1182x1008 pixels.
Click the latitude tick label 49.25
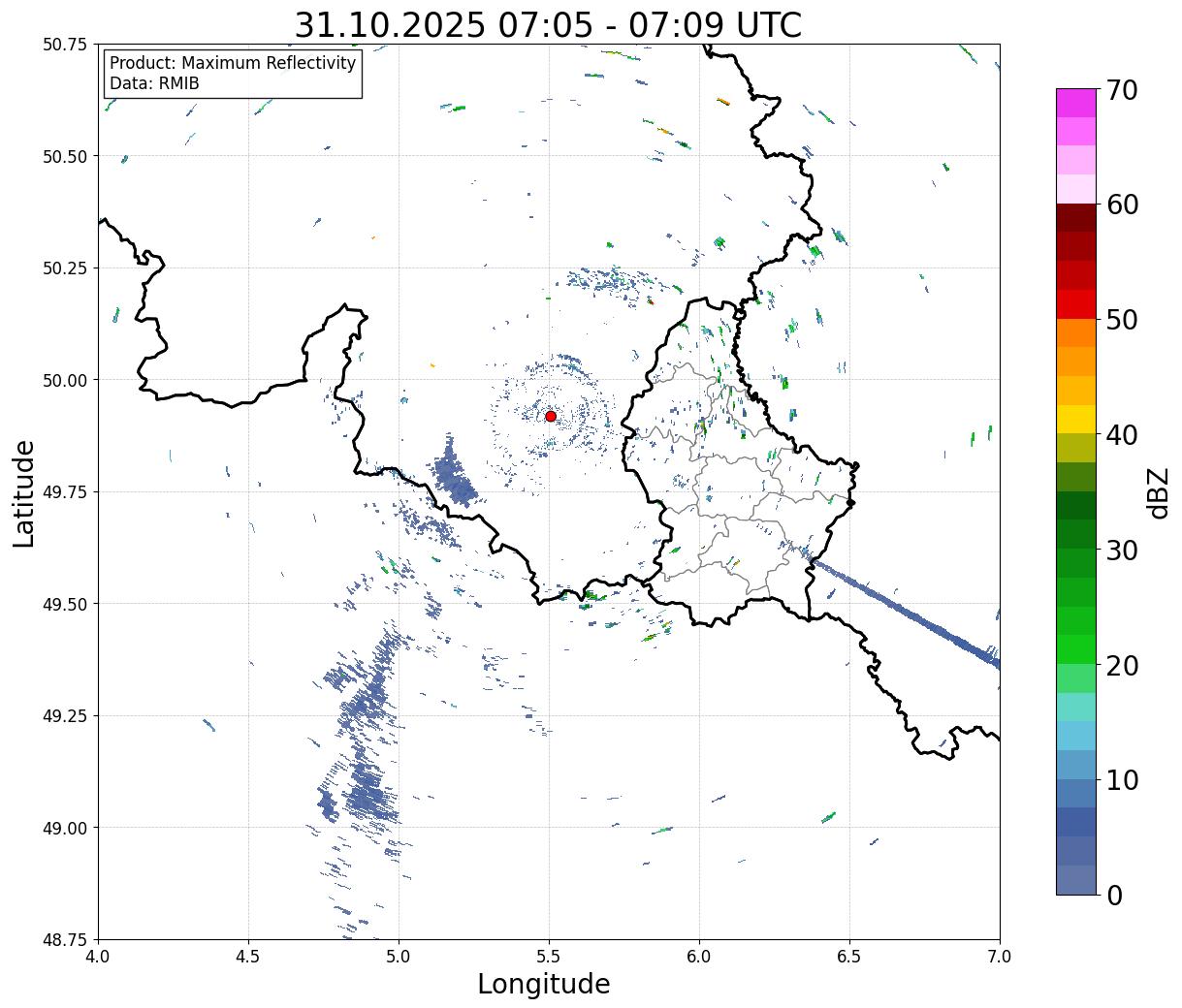[x=65, y=716]
